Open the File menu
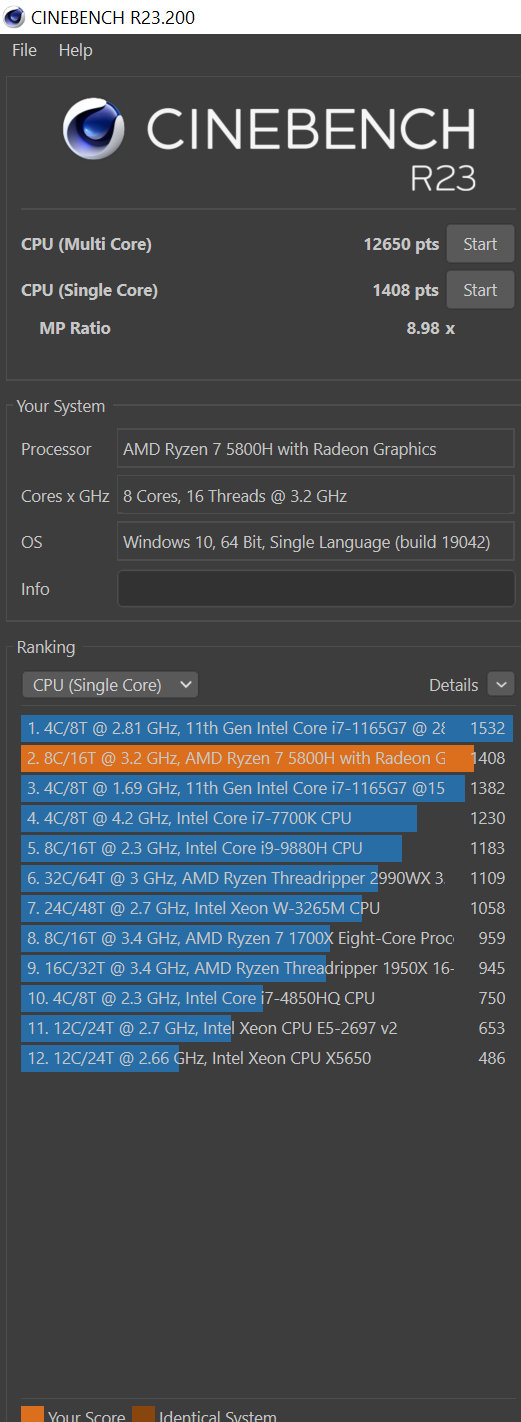The image size is (521, 1422). tap(24, 50)
